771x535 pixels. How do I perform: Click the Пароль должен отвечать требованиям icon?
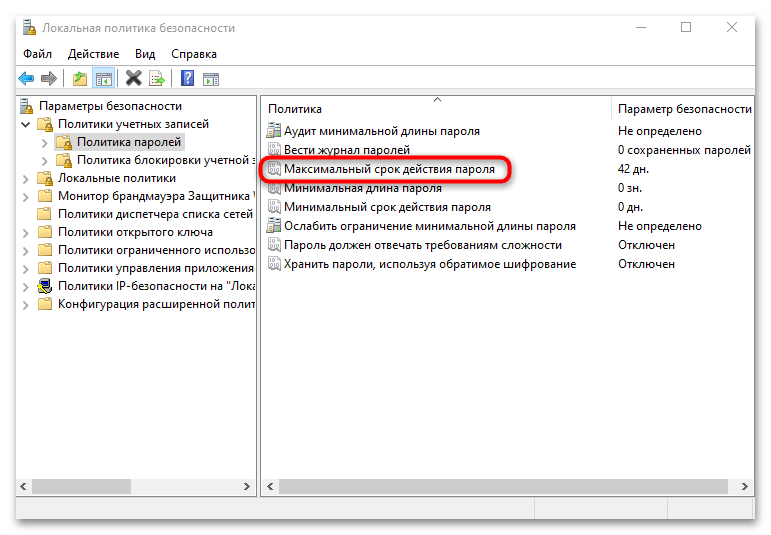click(x=273, y=245)
